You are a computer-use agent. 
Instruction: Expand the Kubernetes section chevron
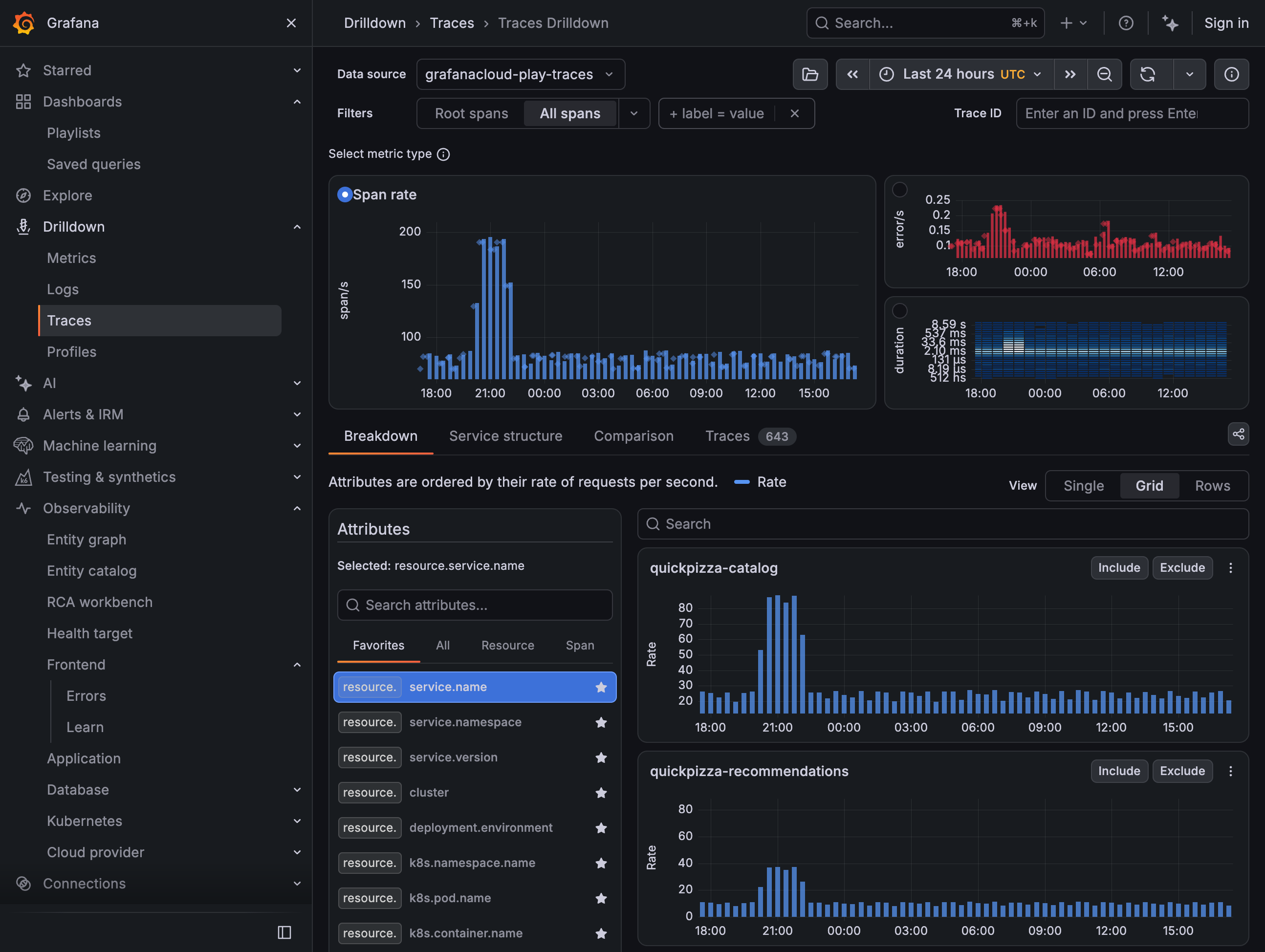[297, 821]
